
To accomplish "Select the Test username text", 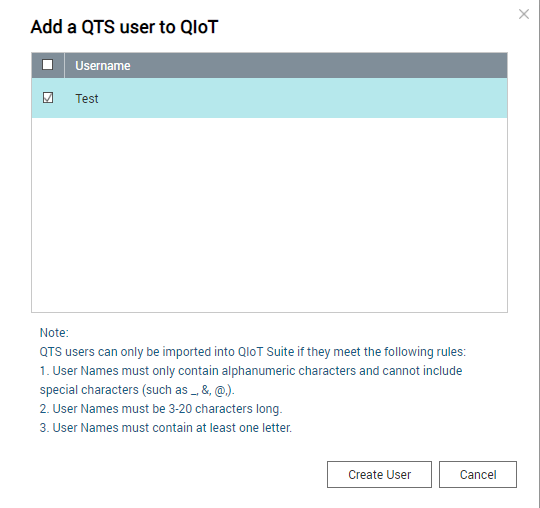I will pos(87,99).
